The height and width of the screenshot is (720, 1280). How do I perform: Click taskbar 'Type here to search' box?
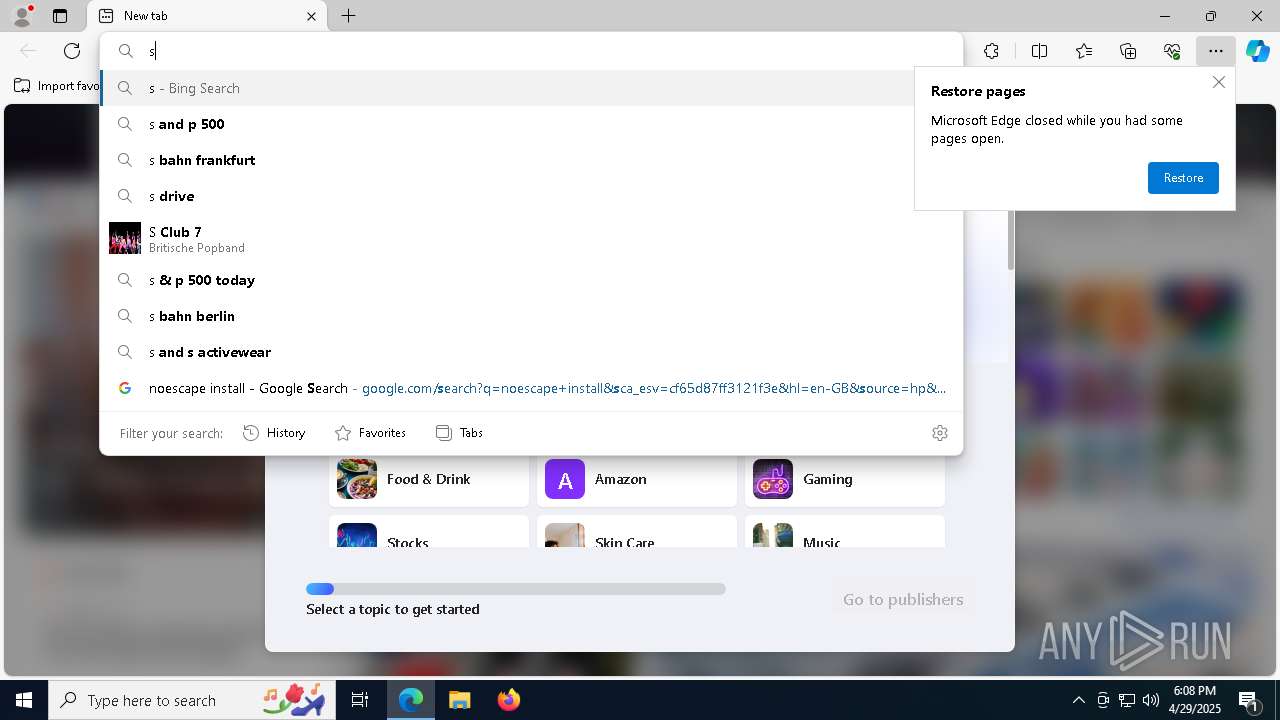(x=190, y=700)
